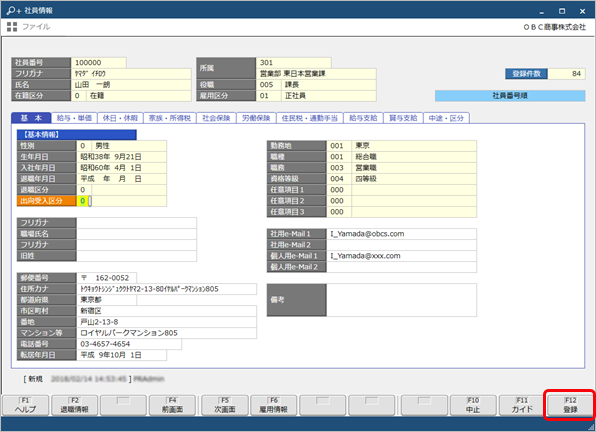The width and height of the screenshot is (596, 432).
Task: Click the 電話番号 input field
Action: click(129, 344)
